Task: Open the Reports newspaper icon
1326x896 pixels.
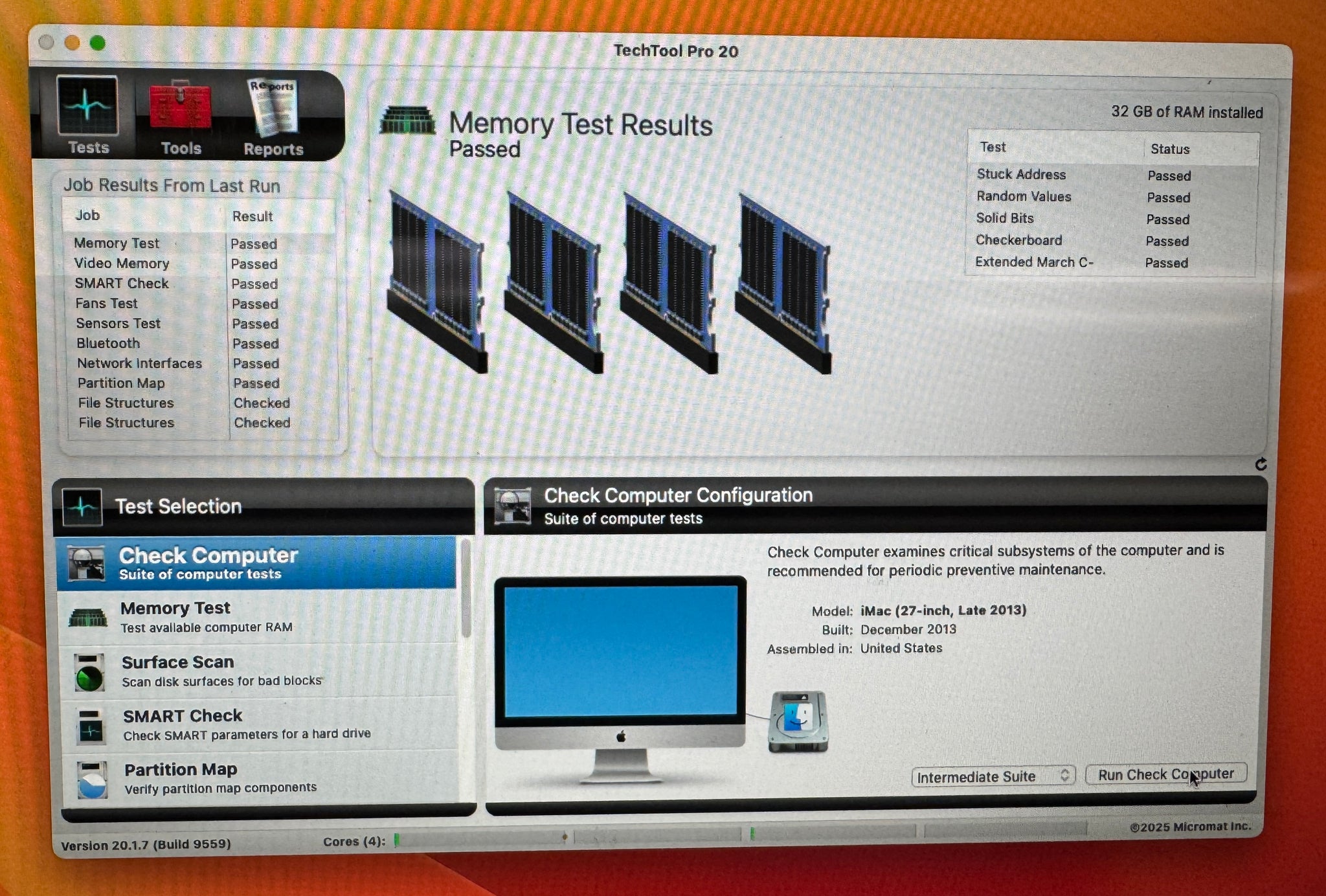Action: coord(273,107)
